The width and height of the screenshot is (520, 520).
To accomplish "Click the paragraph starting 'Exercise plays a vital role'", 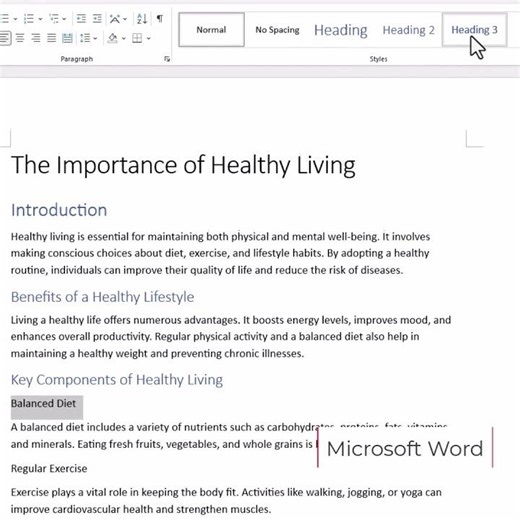I will pos(226,501).
